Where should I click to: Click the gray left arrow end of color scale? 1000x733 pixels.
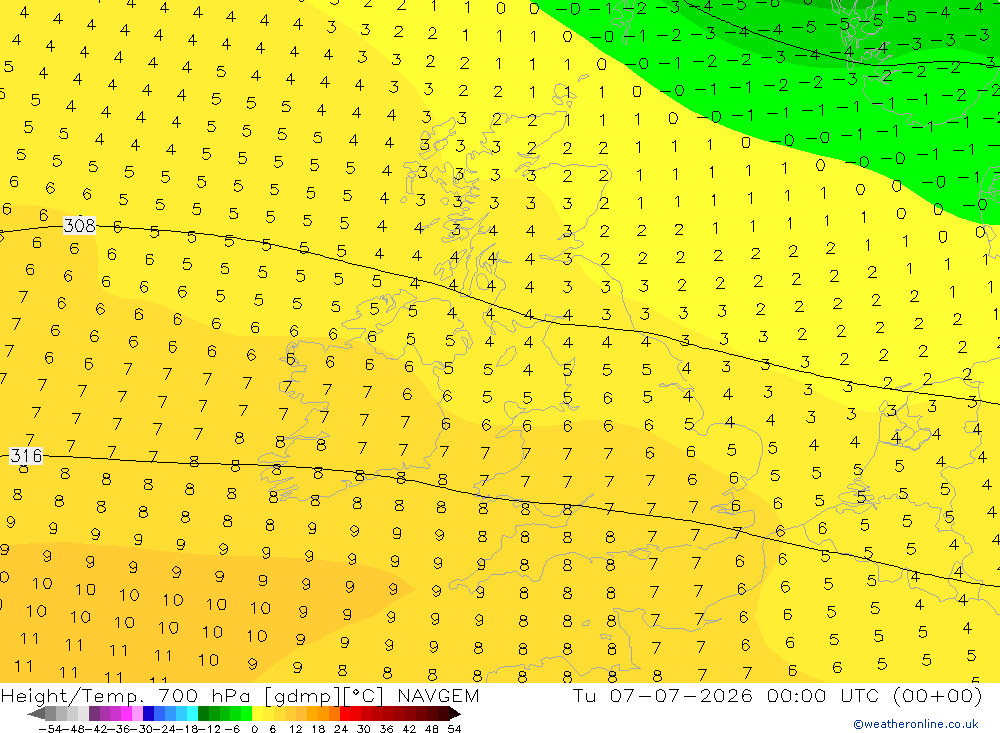tap(36, 714)
